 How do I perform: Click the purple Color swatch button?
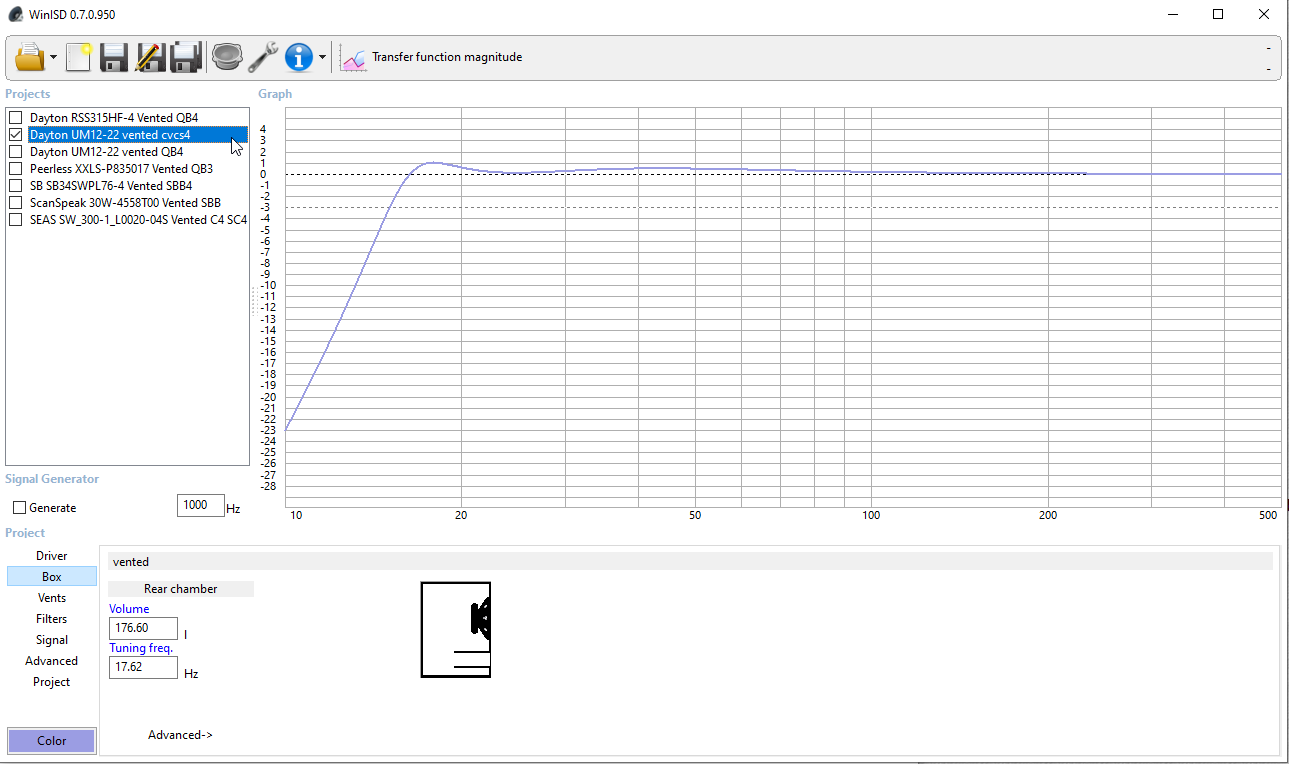click(52, 741)
